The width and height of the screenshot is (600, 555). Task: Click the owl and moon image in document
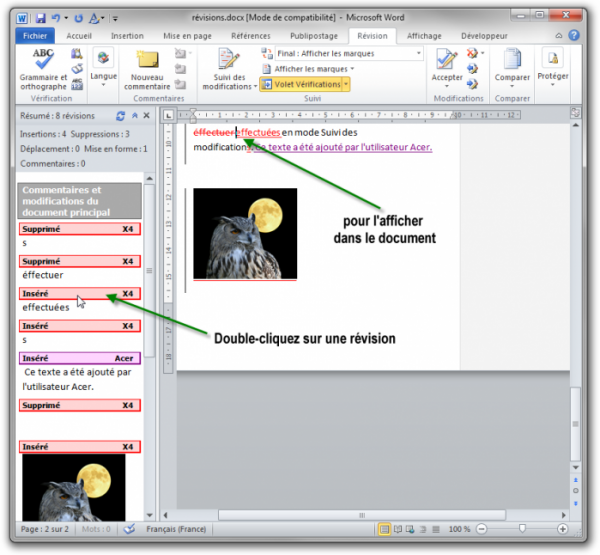click(x=245, y=233)
